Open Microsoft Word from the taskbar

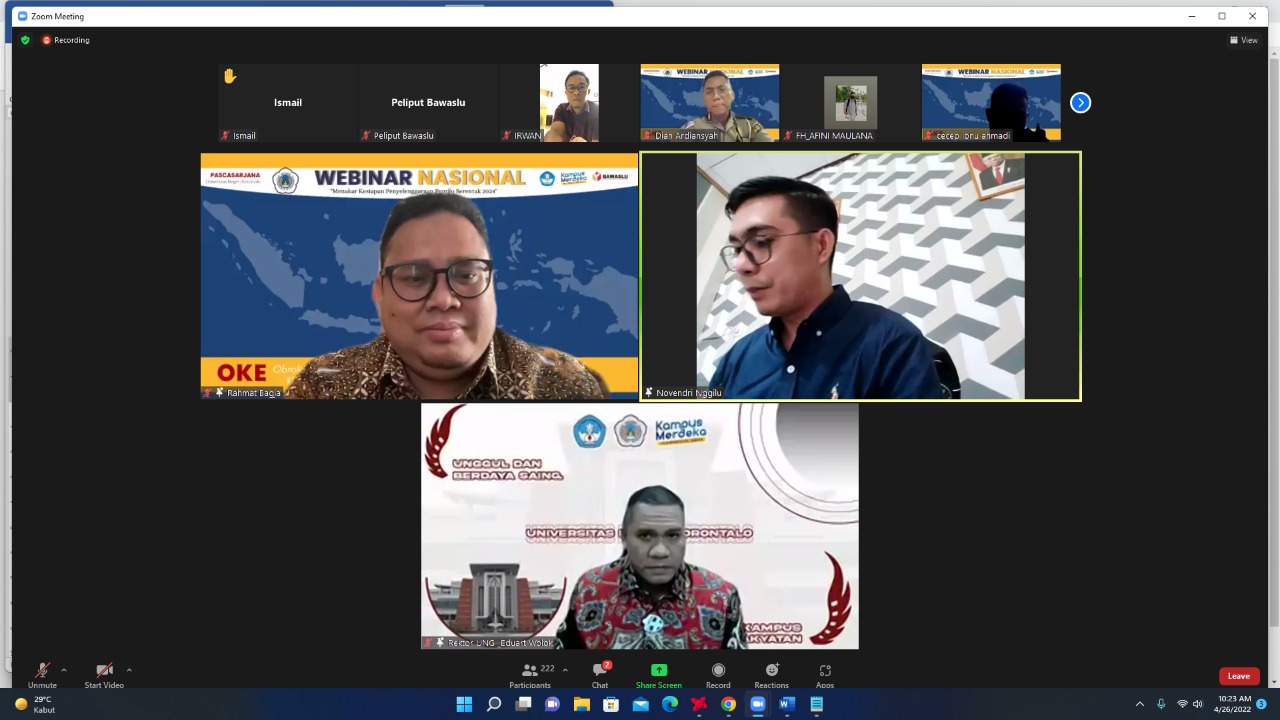pyautogui.click(x=787, y=704)
